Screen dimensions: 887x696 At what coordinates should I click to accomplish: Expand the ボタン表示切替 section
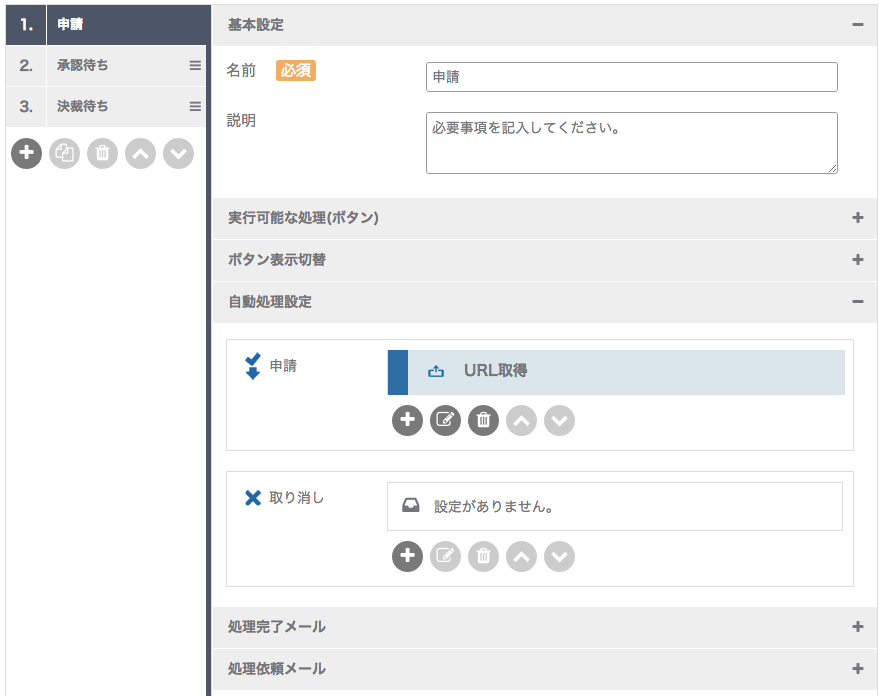point(858,260)
